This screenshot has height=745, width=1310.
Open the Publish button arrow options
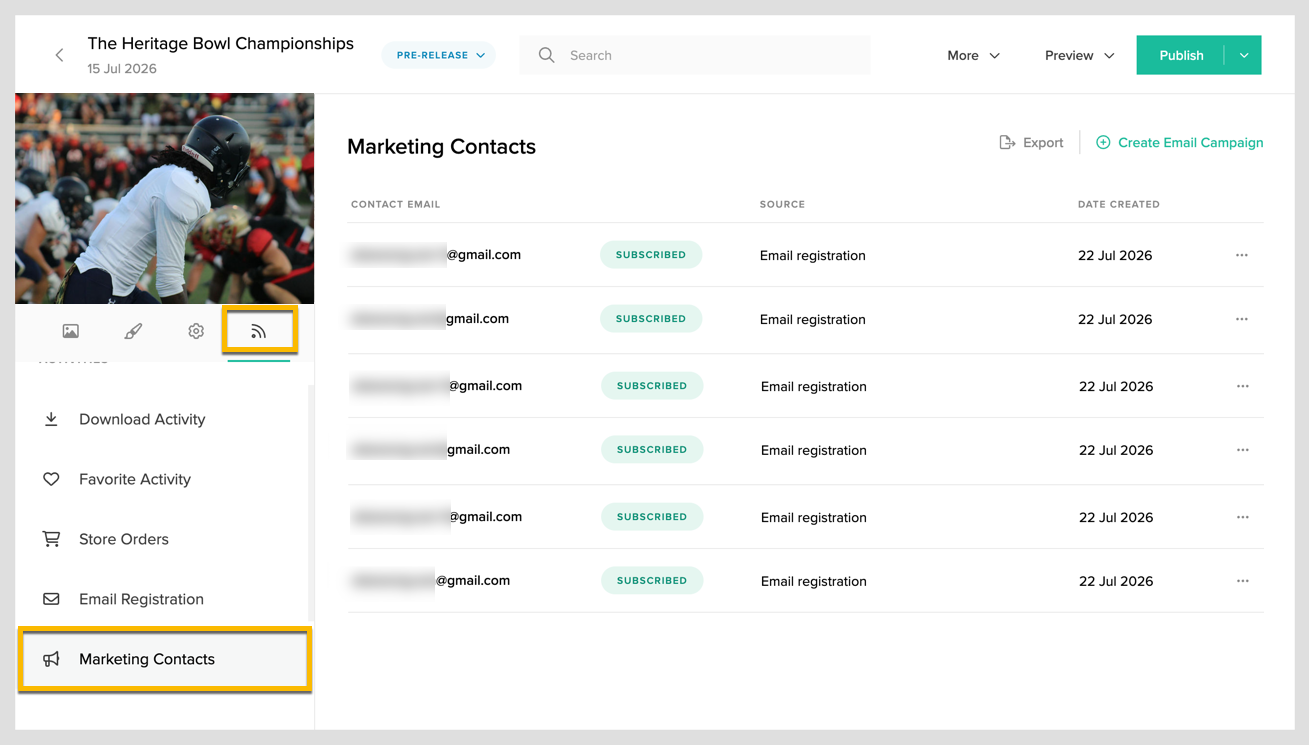(x=1244, y=55)
